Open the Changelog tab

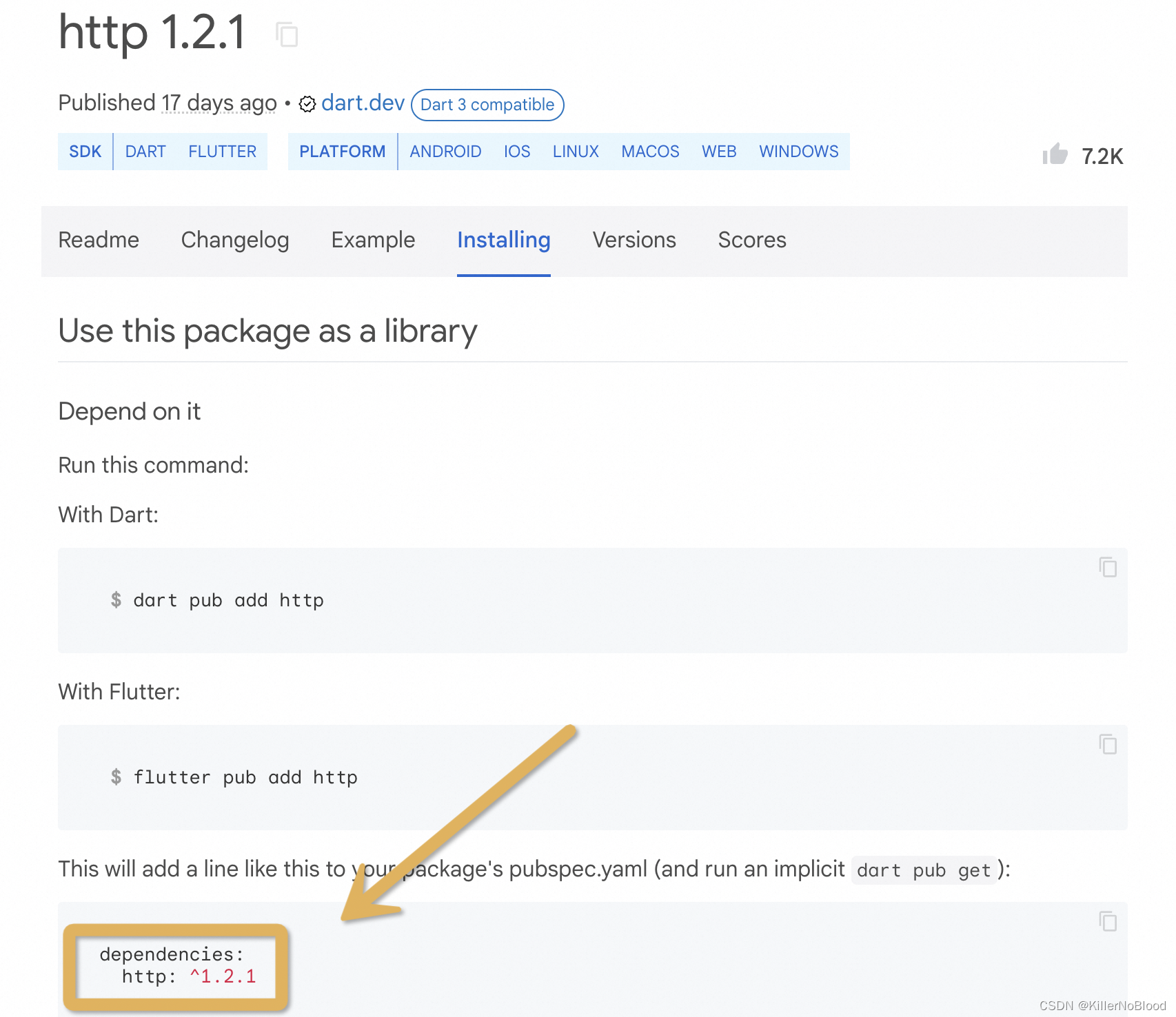click(235, 240)
